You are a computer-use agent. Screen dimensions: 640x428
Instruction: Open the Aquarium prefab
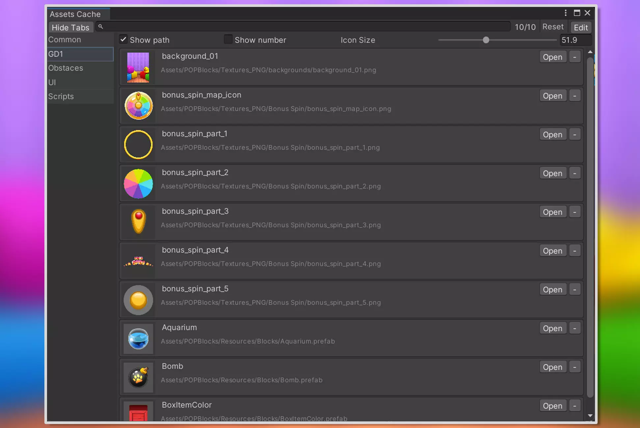pos(552,328)
